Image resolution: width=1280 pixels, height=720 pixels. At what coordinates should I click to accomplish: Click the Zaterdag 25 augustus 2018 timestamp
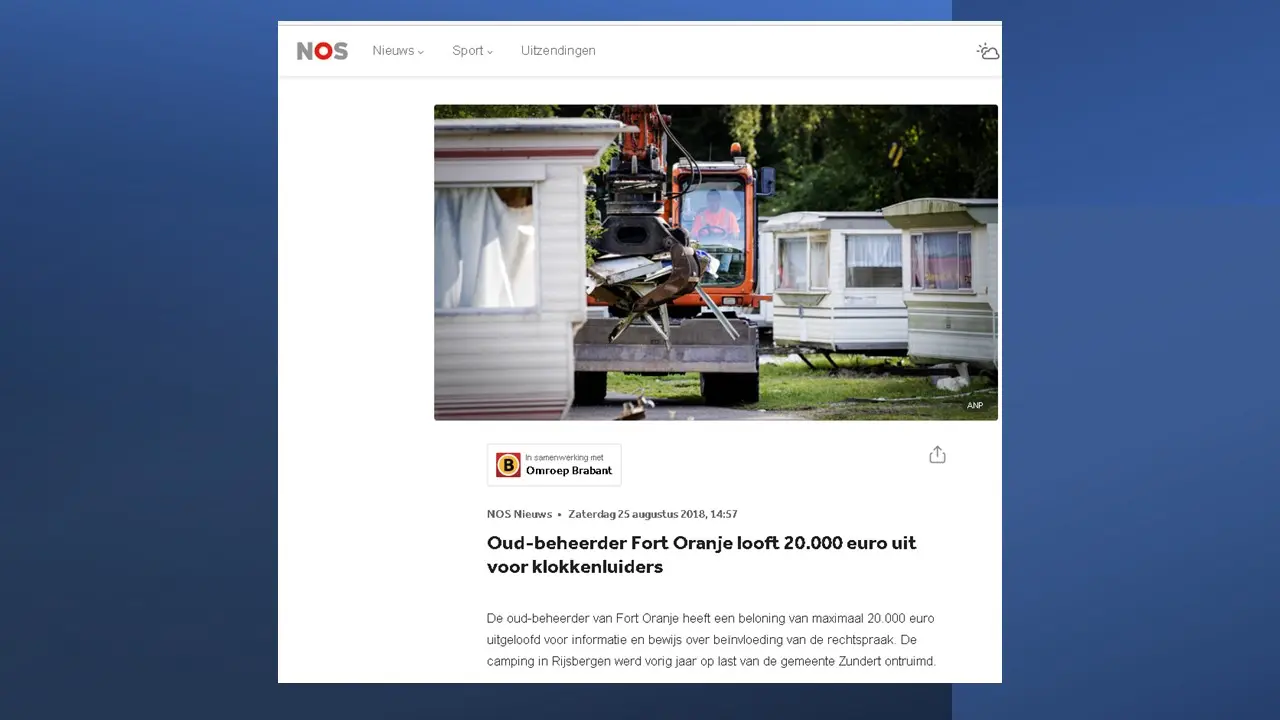(653, 514)
